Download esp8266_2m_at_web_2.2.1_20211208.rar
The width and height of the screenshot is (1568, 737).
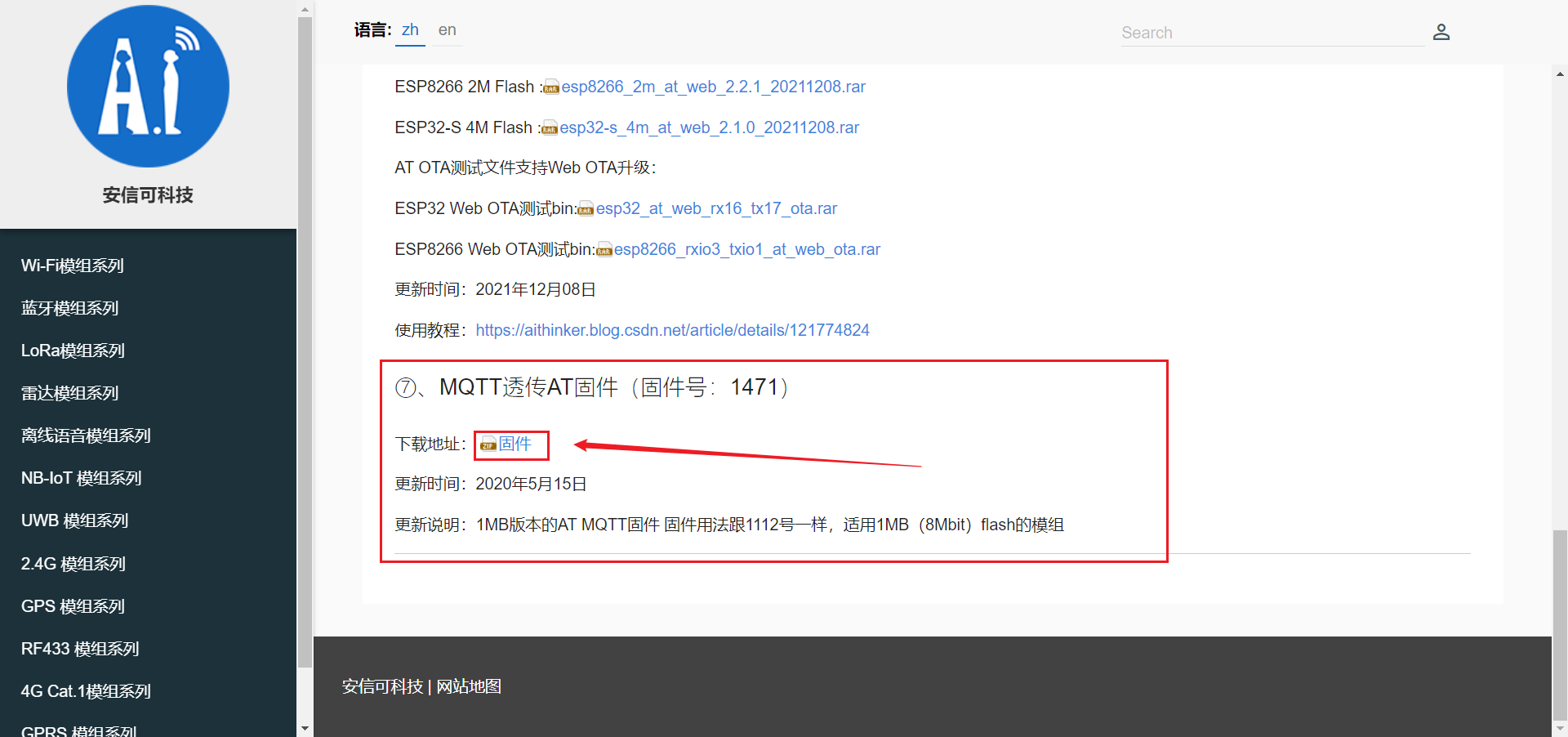coord(713,87)
